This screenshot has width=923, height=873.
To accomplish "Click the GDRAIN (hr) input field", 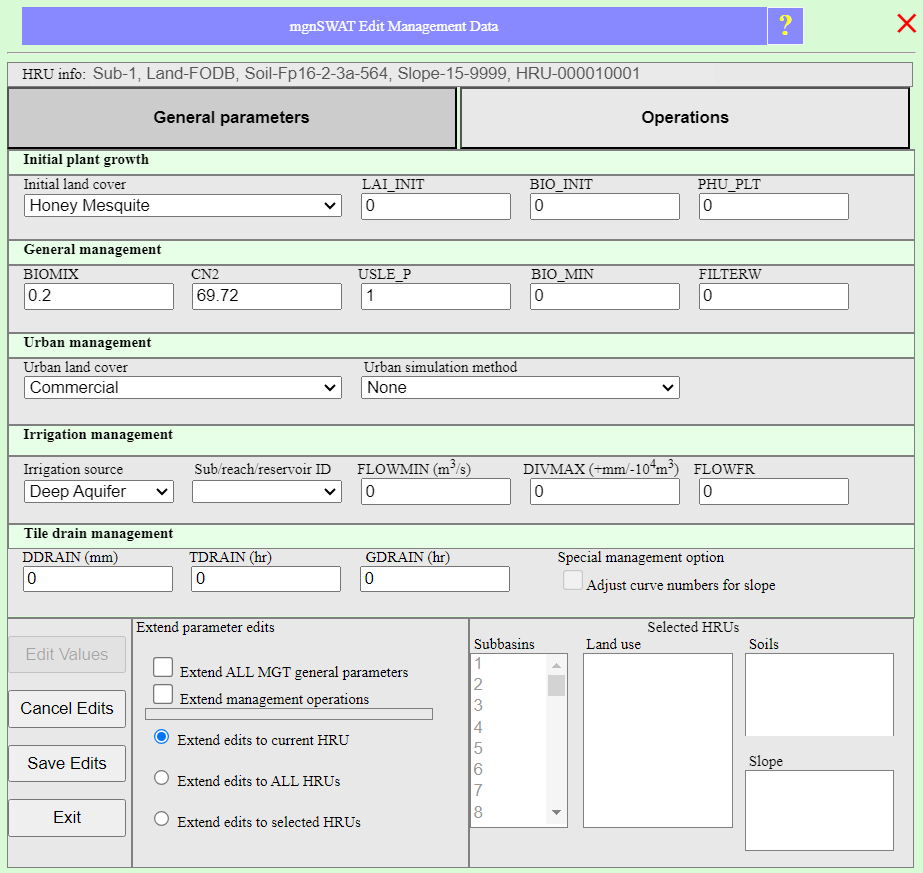I will pyautogui.click(x=435, y=579).
